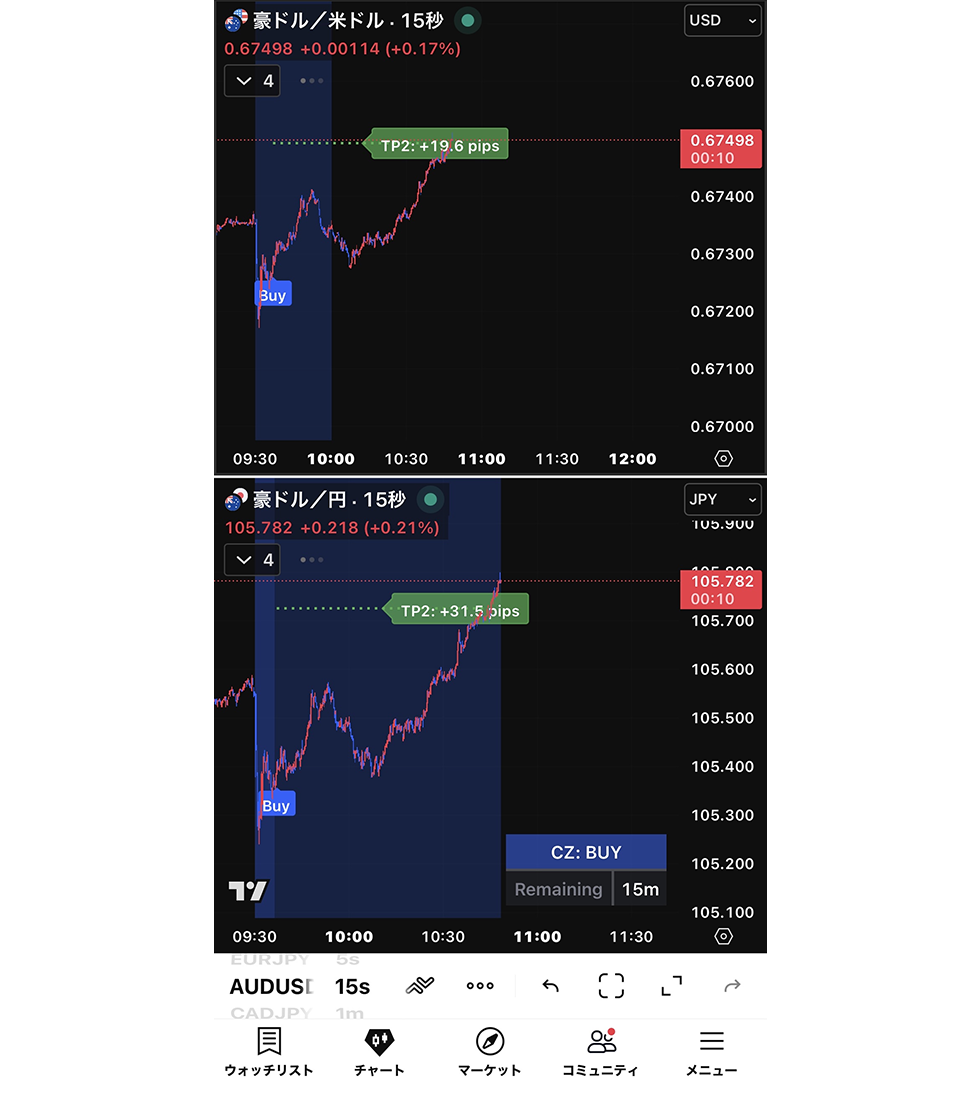The height and width of the screenshot is (1100, 980).
Task: Toggle the green market status dot for AUD/USD
Action: [x=467, y=20]
